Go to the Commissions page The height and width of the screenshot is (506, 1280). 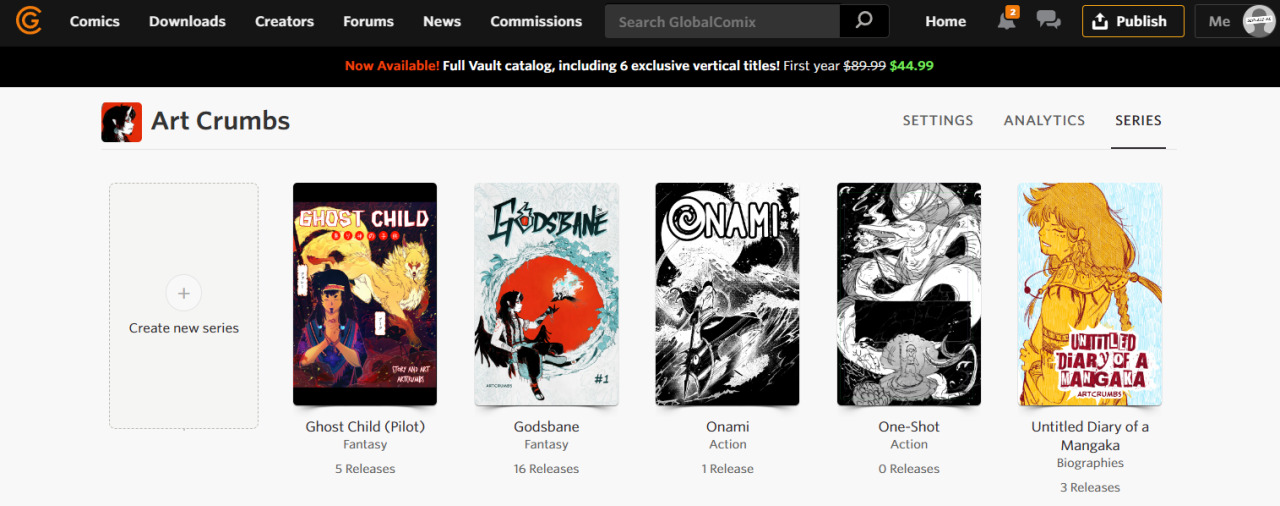pos(536,21)
